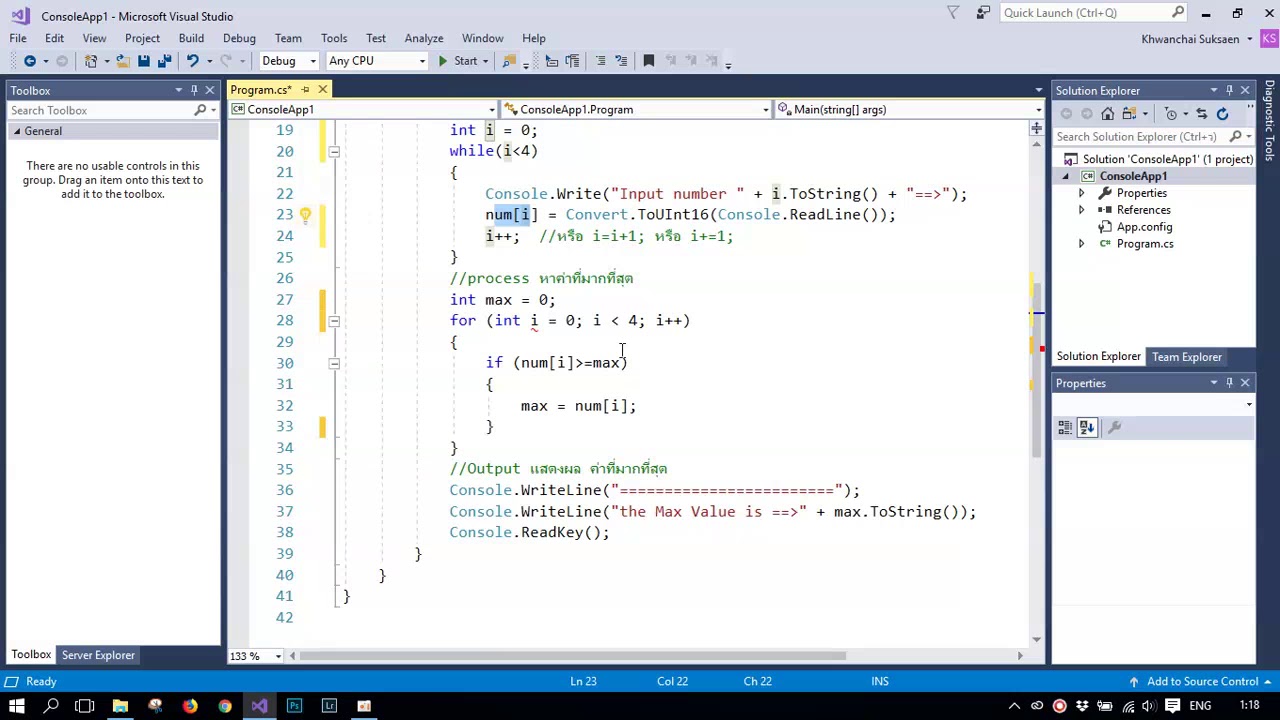Viewport: 1280px width, 720px height.
Task: Click the editor horizontal scrollbar
Action: pos(573,656)
